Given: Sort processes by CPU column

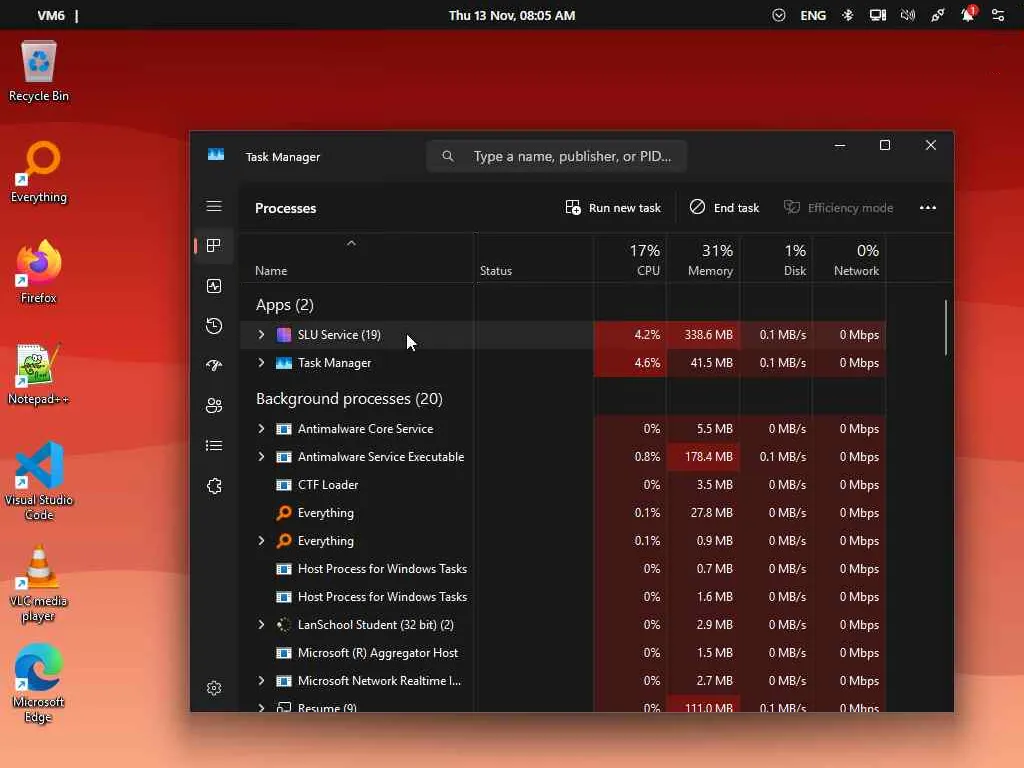Looking at the screenshot, I should [631, 259].
